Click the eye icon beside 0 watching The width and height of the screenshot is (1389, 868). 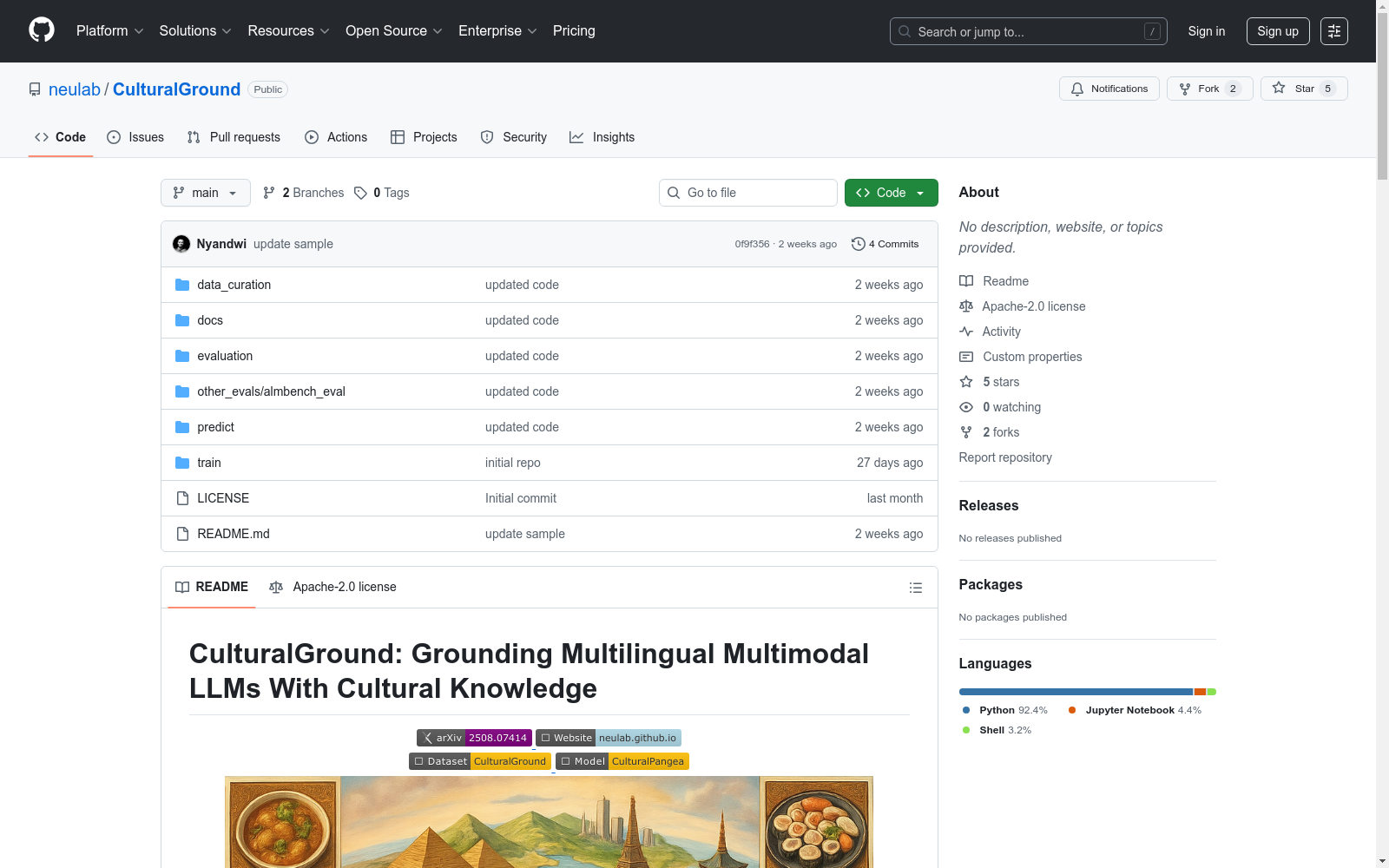[966, 407]
